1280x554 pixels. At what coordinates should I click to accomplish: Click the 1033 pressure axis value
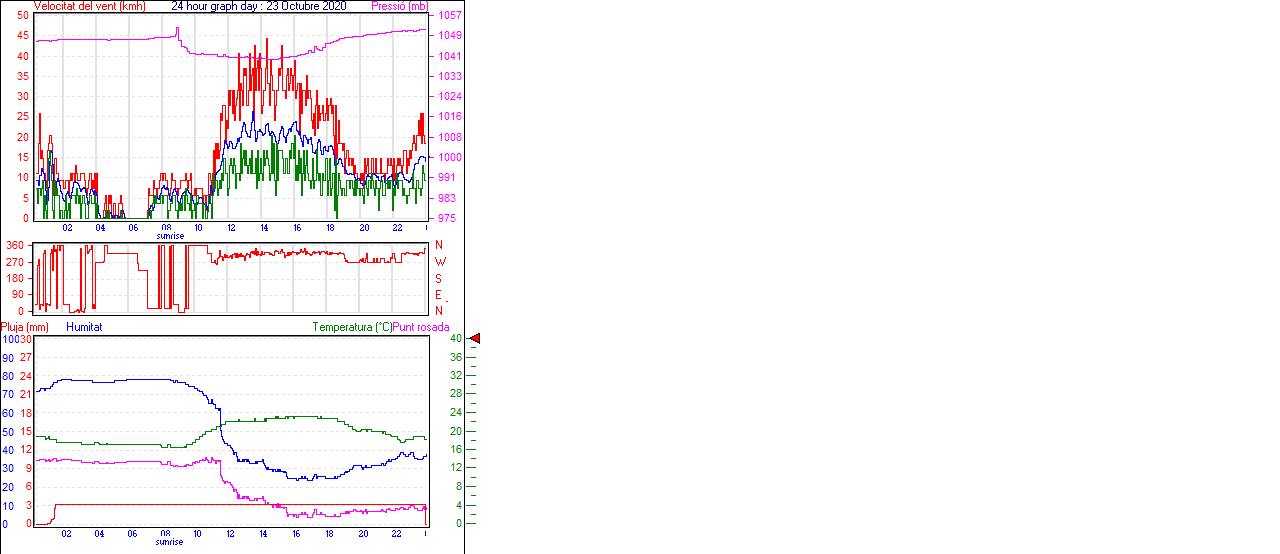coord(449,76)
